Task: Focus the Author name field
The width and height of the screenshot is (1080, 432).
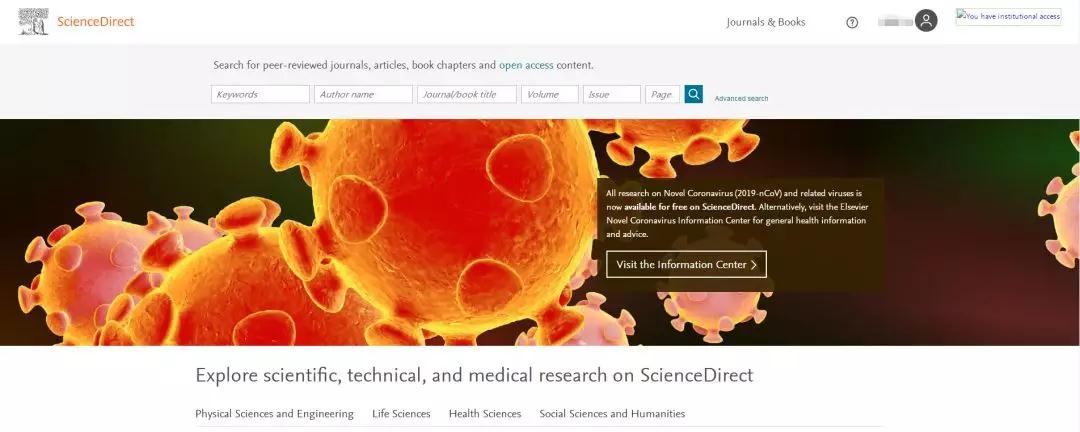Action: [x=363, y=94]
